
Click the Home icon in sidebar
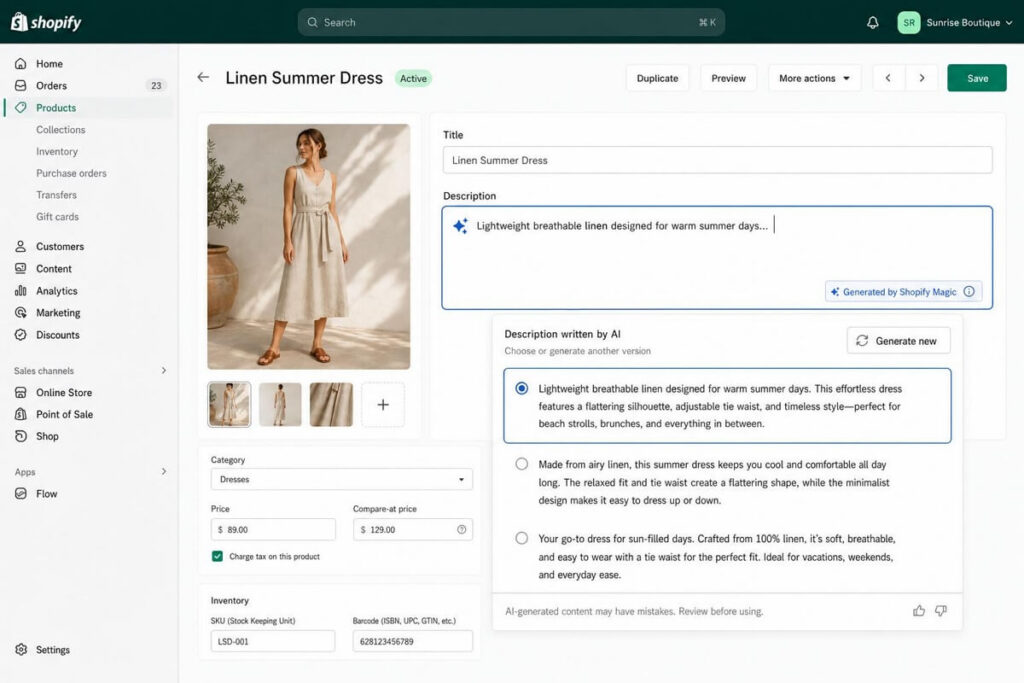21,63
